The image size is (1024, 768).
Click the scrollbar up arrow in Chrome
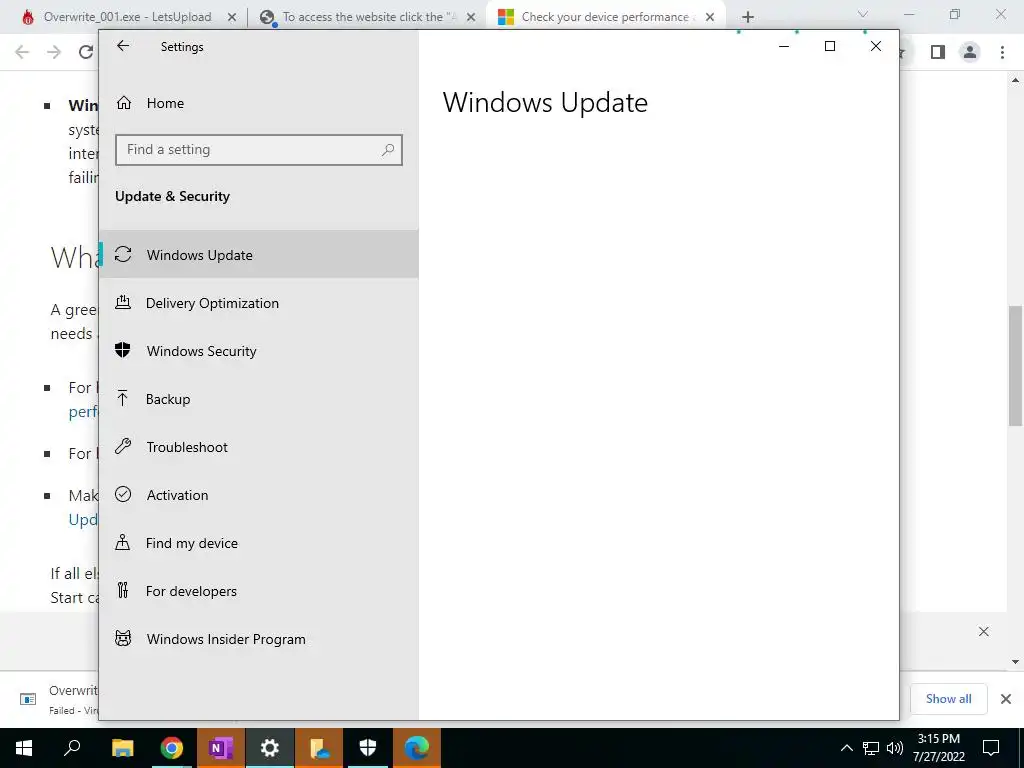tap(1016, 80)
